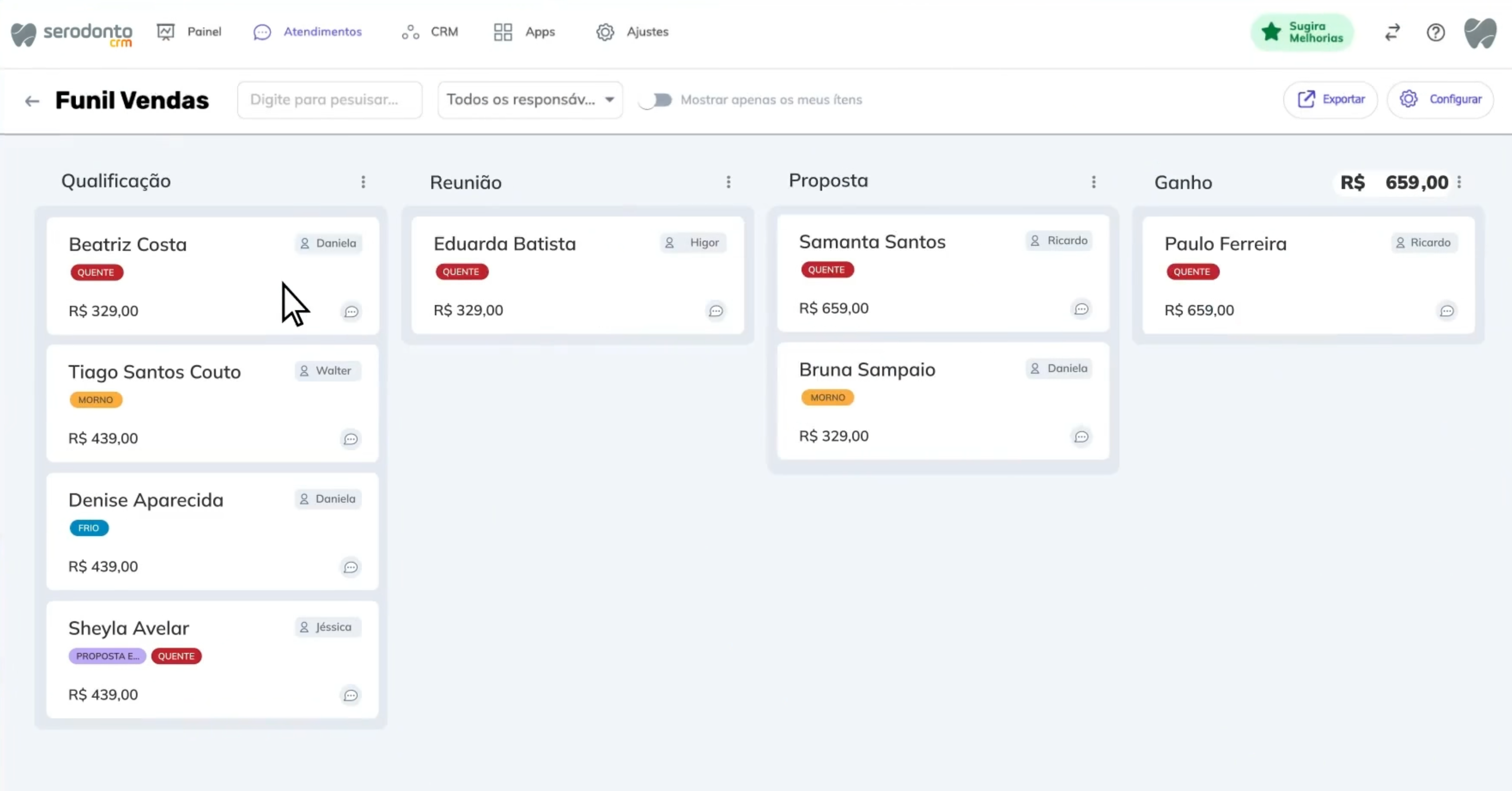Screen dimensions: 1512x791
Task: Expand the 'Todos os responsáv...' dropdown
Action: click(x=530, y=100)
